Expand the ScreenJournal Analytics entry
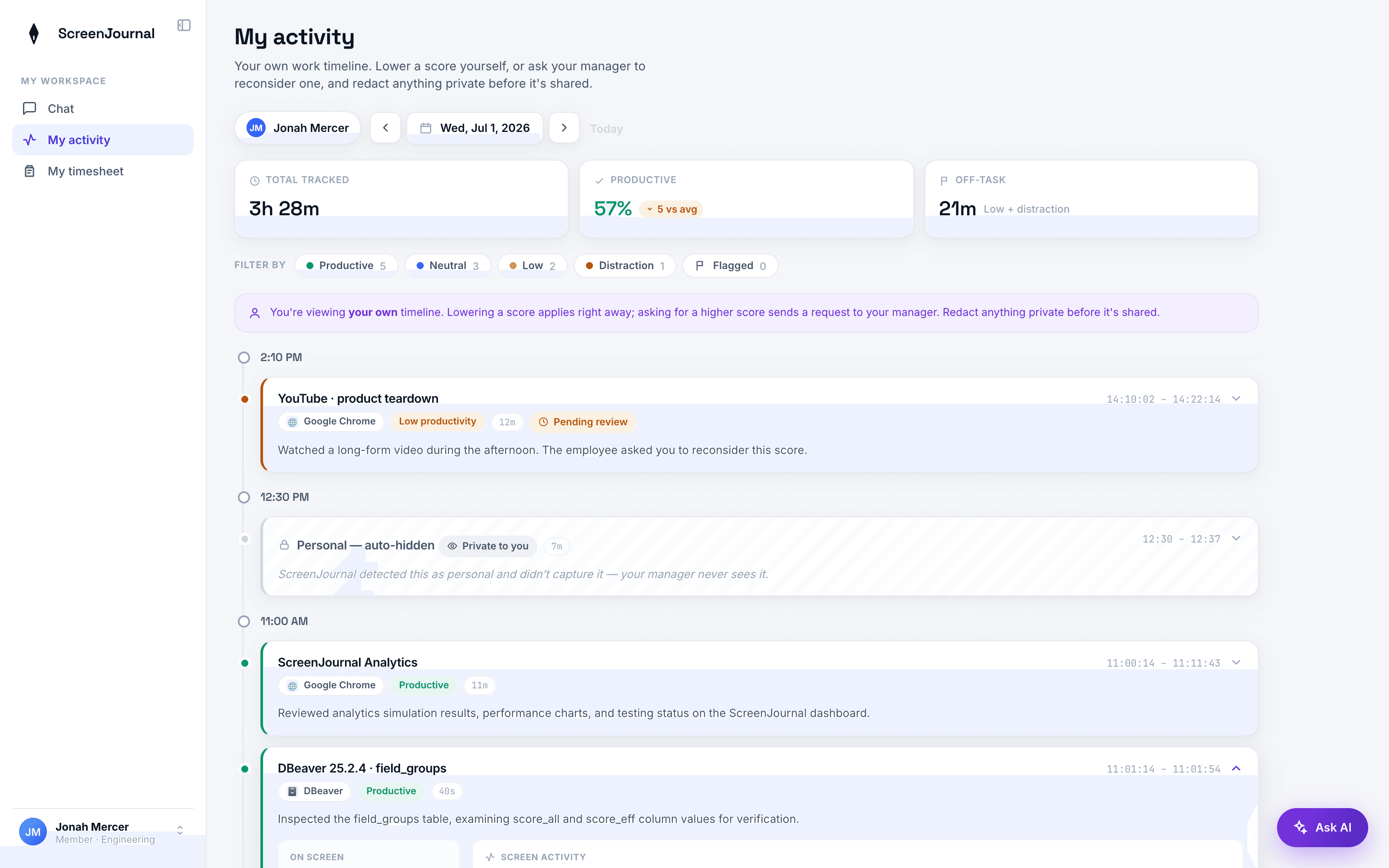The image size is (1389, 868). coord(1236,662)
